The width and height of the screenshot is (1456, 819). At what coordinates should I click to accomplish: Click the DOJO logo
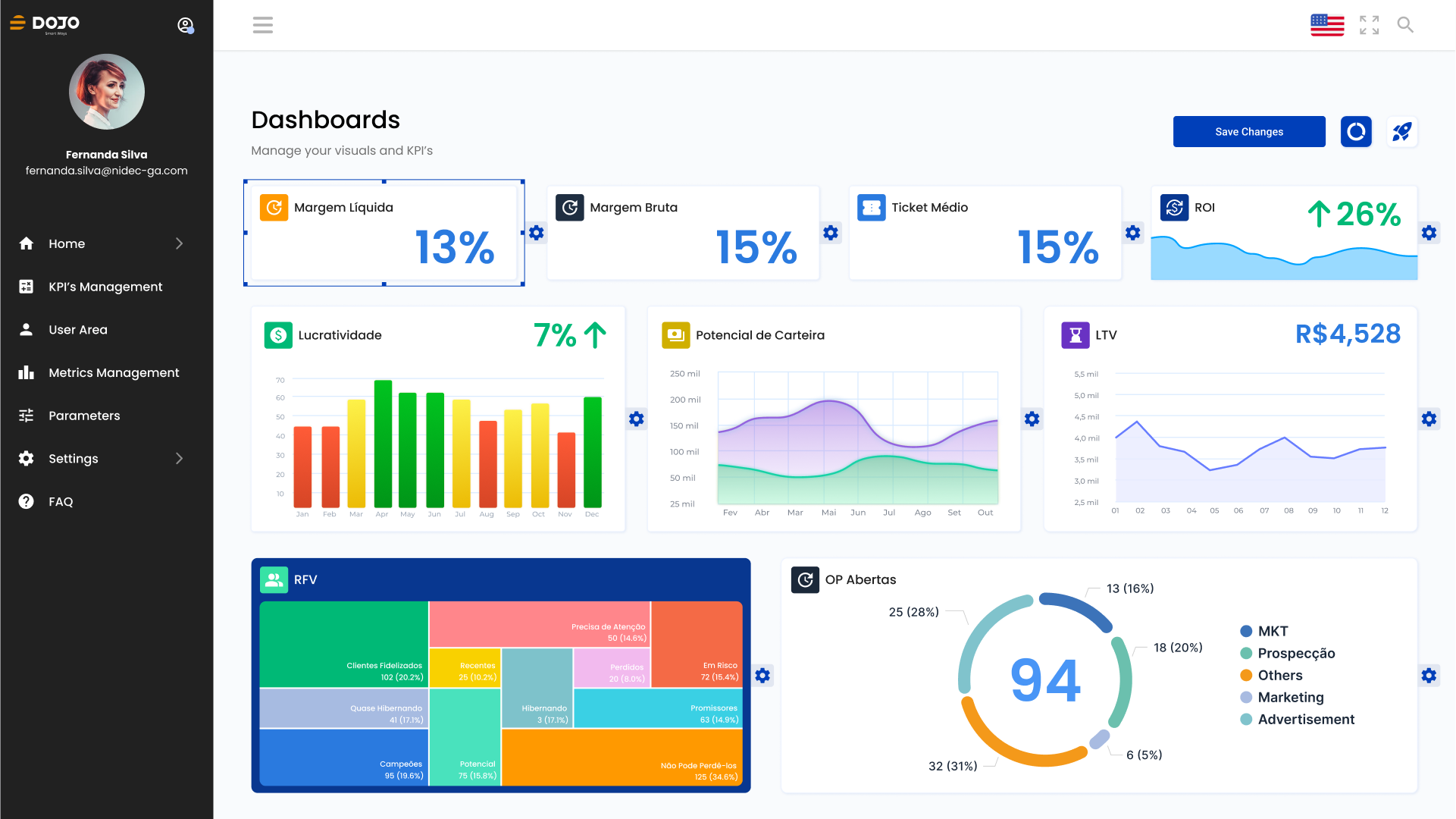click(x=45, y=24)
